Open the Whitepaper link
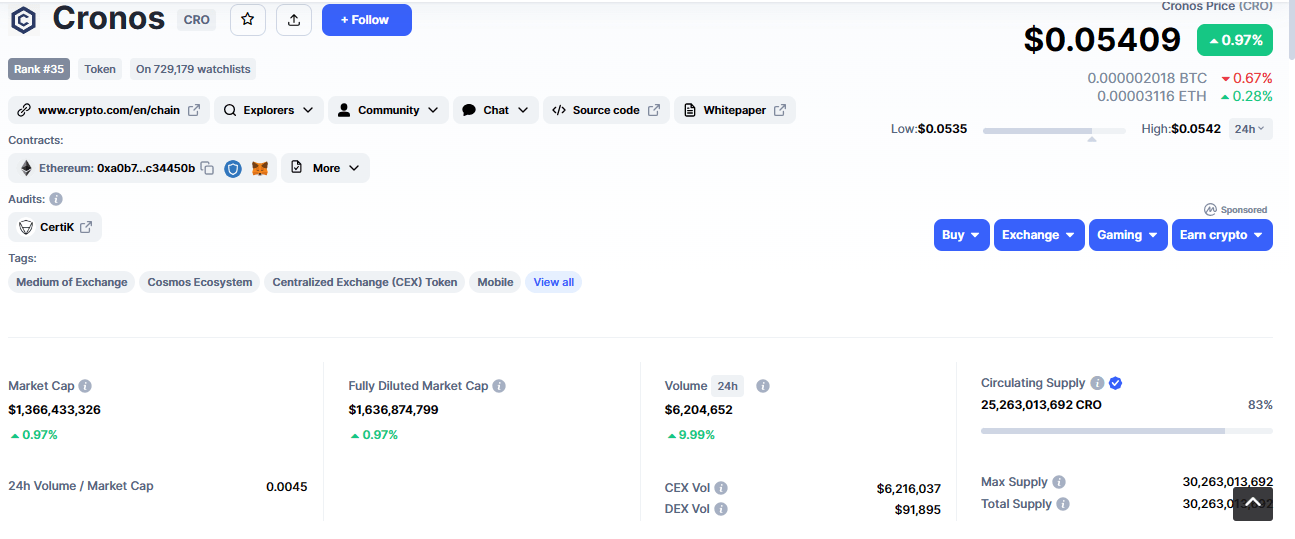 [x=734, y=110]
